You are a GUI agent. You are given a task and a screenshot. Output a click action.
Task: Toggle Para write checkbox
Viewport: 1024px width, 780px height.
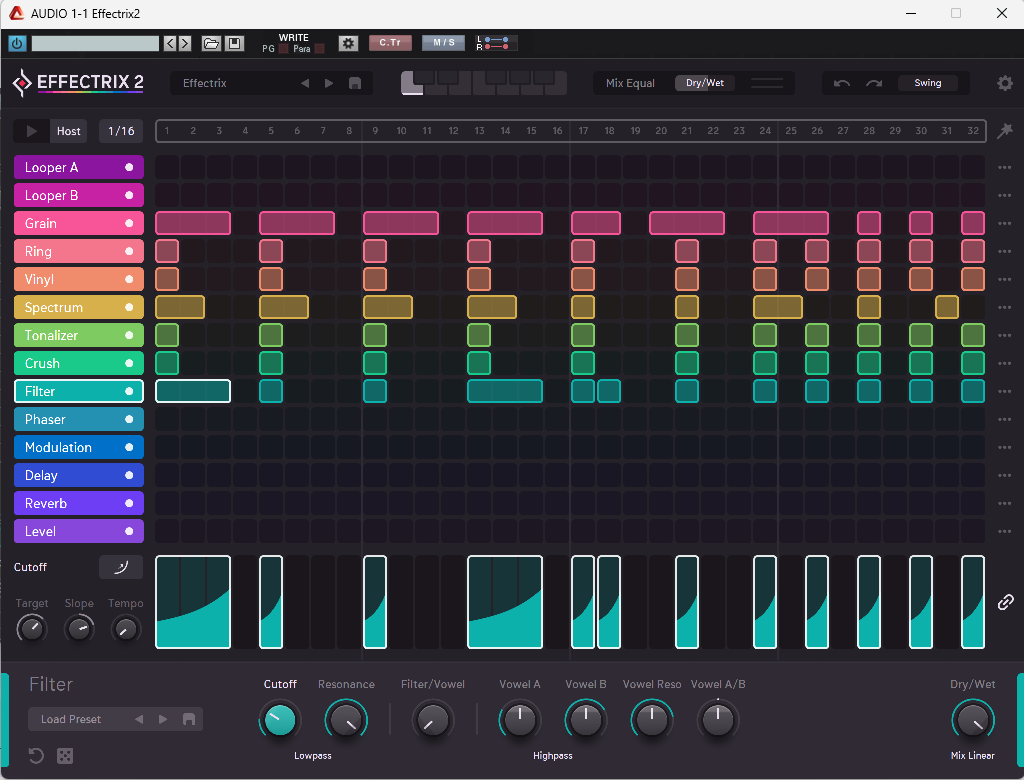coord(319,49)
